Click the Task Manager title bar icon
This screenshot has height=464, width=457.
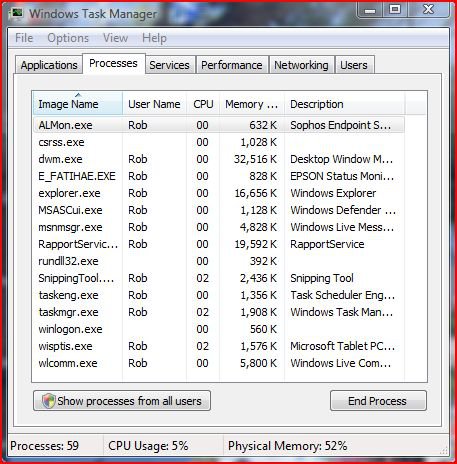(x=17, y=13)
